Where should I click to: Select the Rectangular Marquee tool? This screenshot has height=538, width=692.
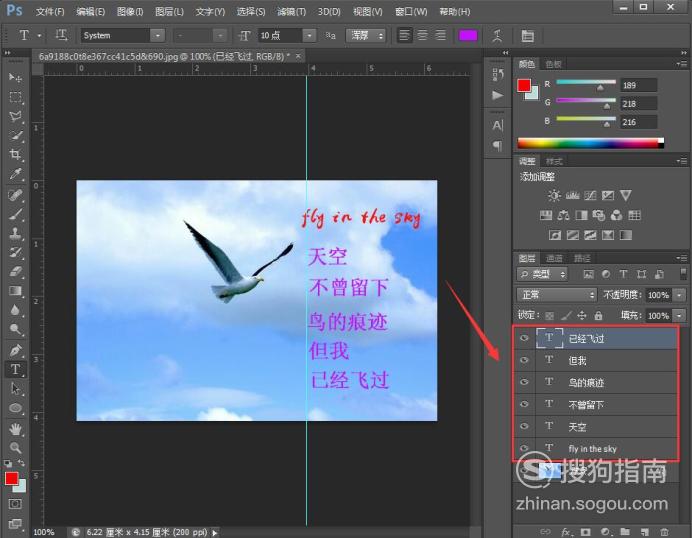coord(15,97)
